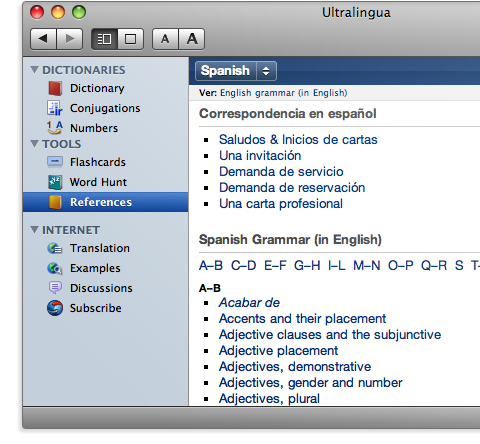
Task: Open Adjectives, plural topic
Action: (269, 399)
